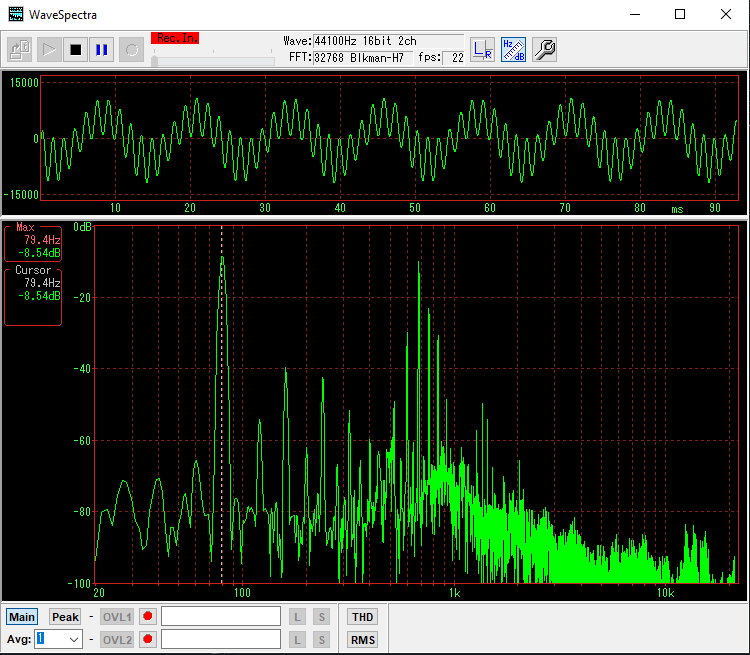
Task: Click the OVL2 text input field
Action: click(221, 639)
